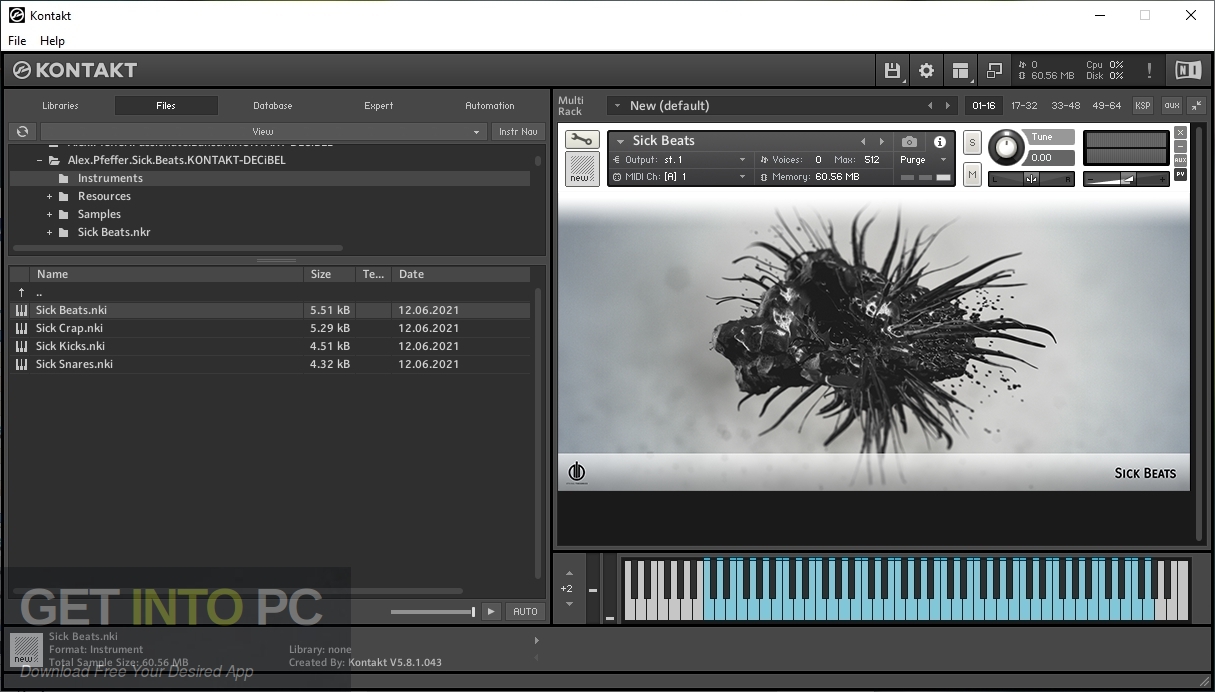The height and width of the screenshot is (692, 1215).
Task: Sort files by Name column header
Action: pos(167,274)
